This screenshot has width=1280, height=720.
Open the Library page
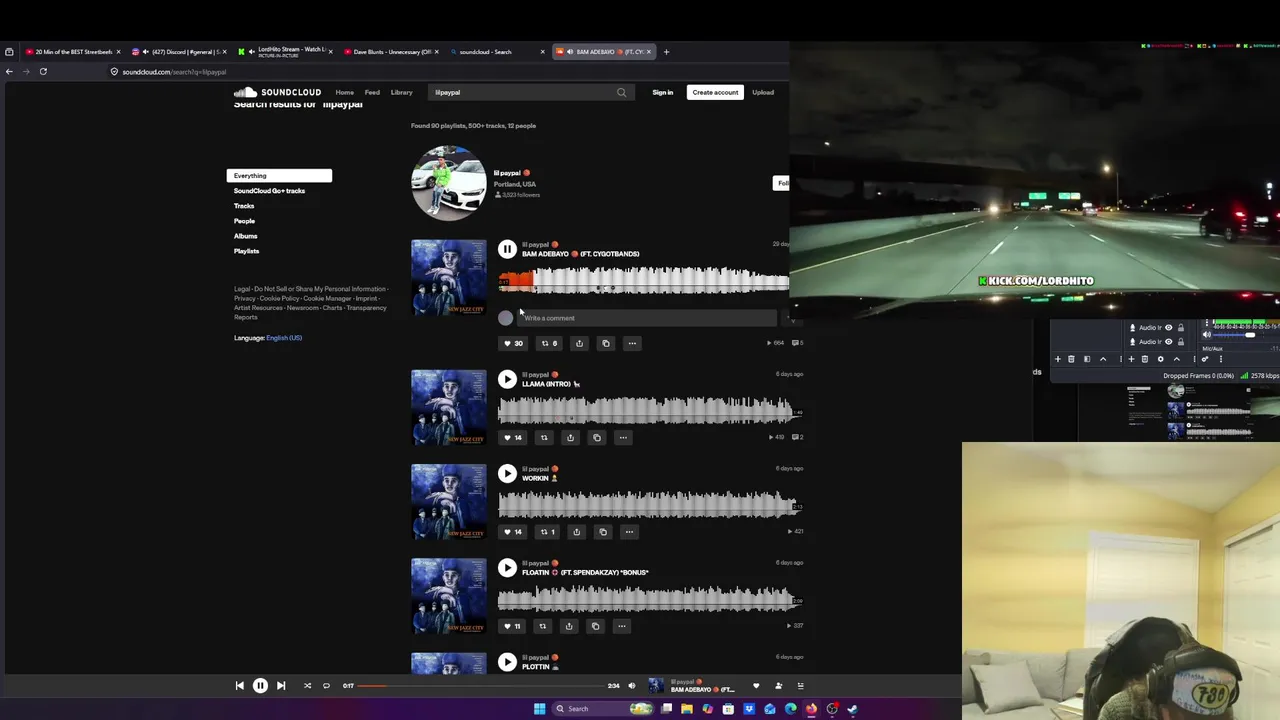(x=401, y=92)
